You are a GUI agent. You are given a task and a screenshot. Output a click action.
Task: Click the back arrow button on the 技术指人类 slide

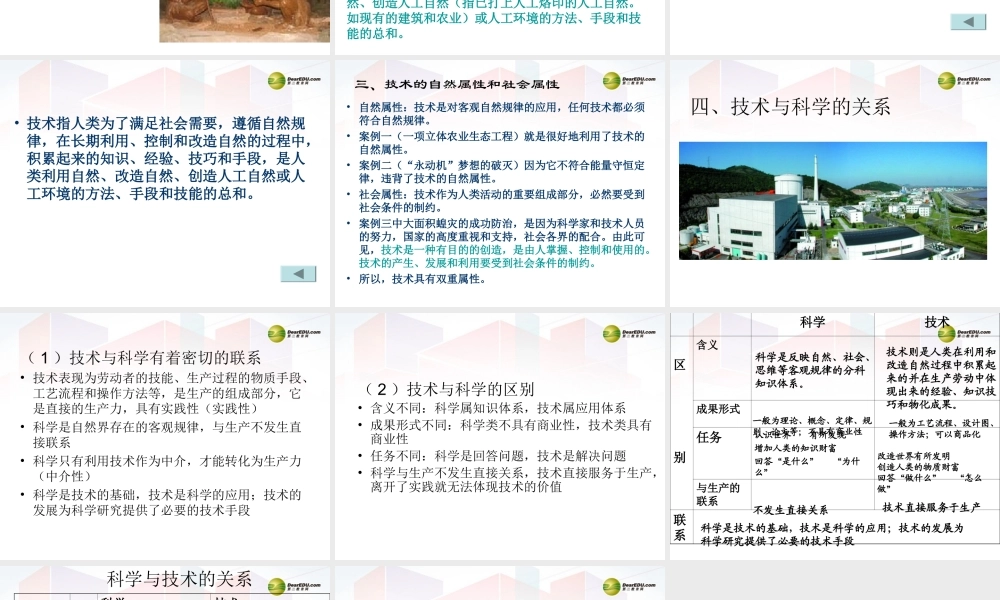[298, 274]
